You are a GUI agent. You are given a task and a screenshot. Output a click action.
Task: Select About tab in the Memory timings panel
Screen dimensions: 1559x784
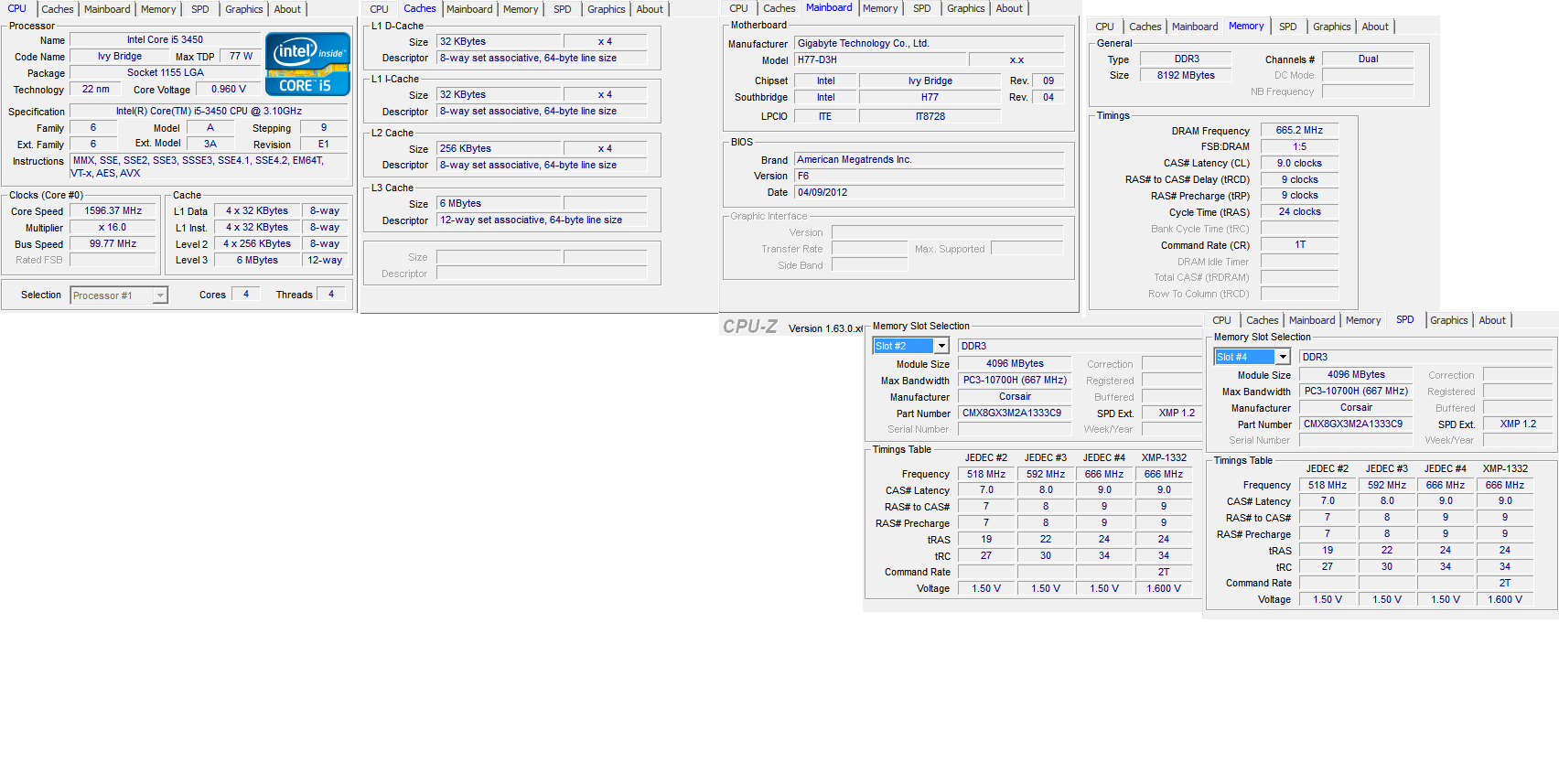1375,27
